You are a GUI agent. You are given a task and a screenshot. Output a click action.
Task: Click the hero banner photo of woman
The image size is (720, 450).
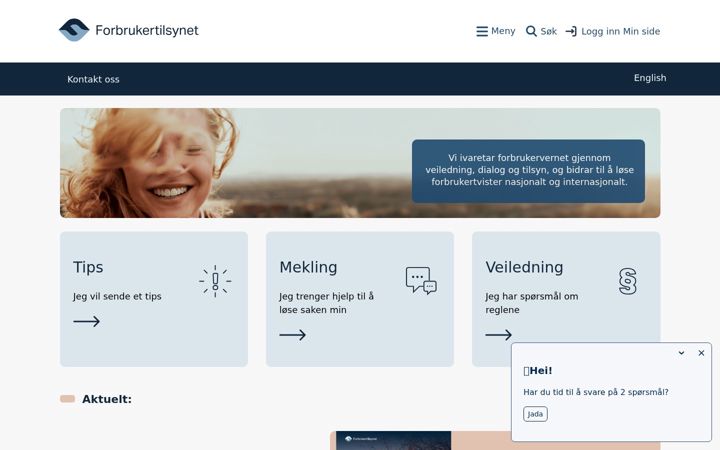click(360, 163)
